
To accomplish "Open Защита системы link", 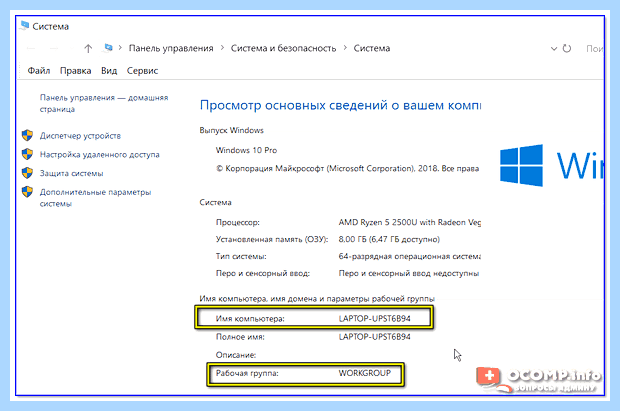I will (x=71, y=173).
